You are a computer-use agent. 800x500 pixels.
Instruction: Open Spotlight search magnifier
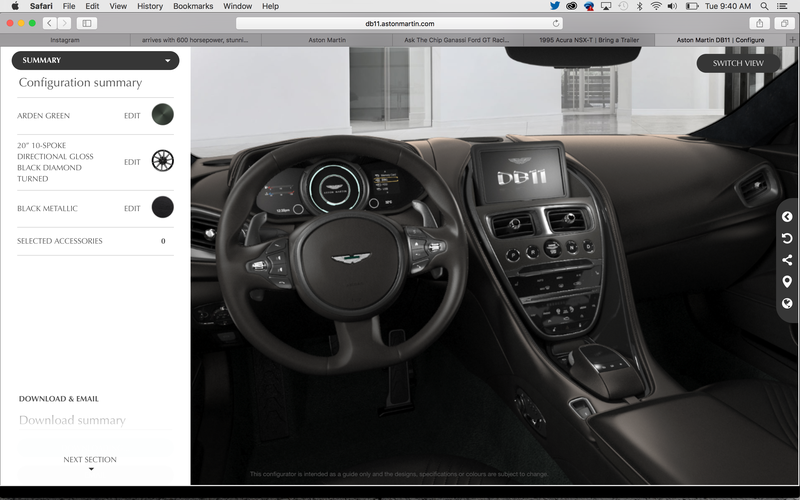click(764, 6)
